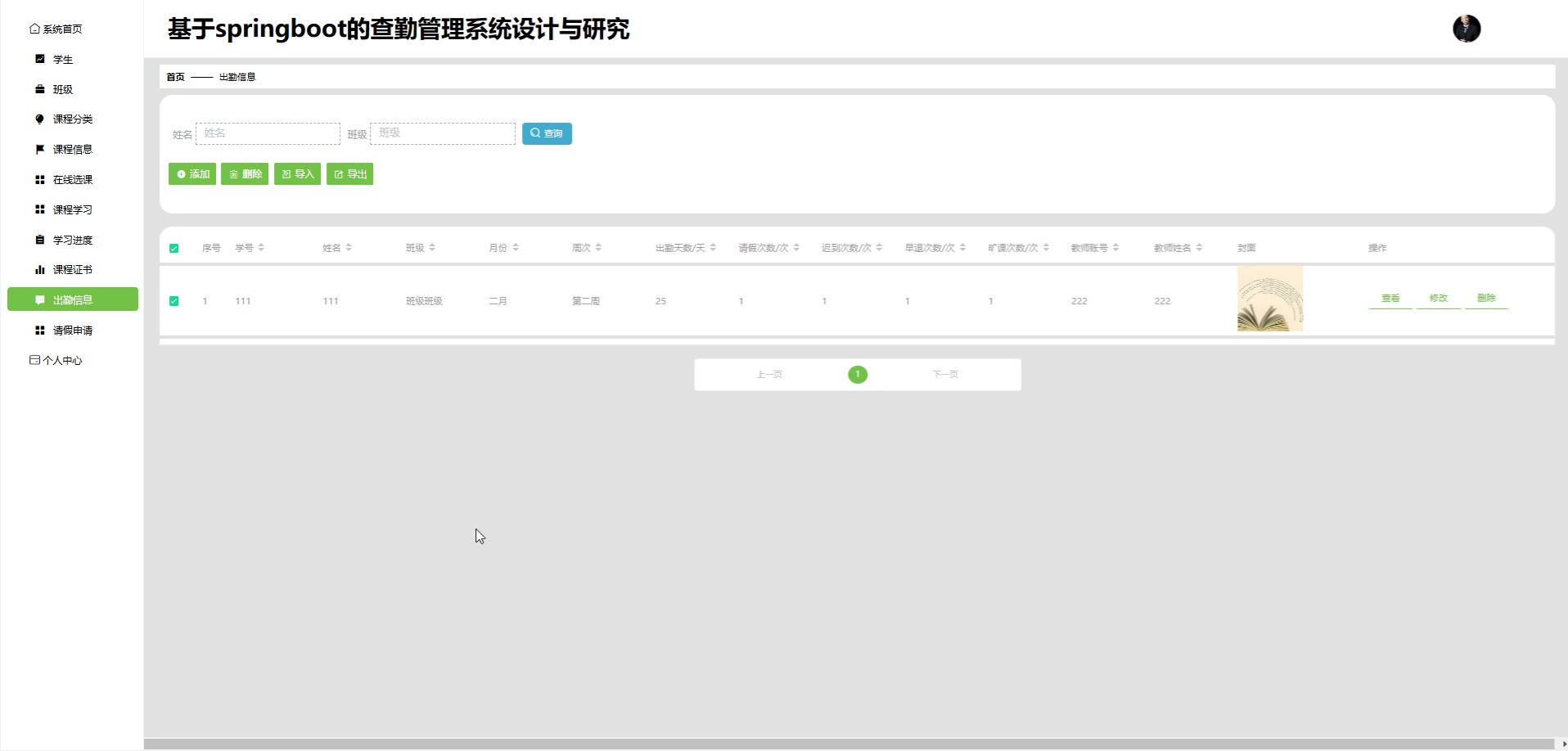Sort by 教师账号 column arrows
The height and width of the screenshot is (751, 1568).
point(1115,248)
